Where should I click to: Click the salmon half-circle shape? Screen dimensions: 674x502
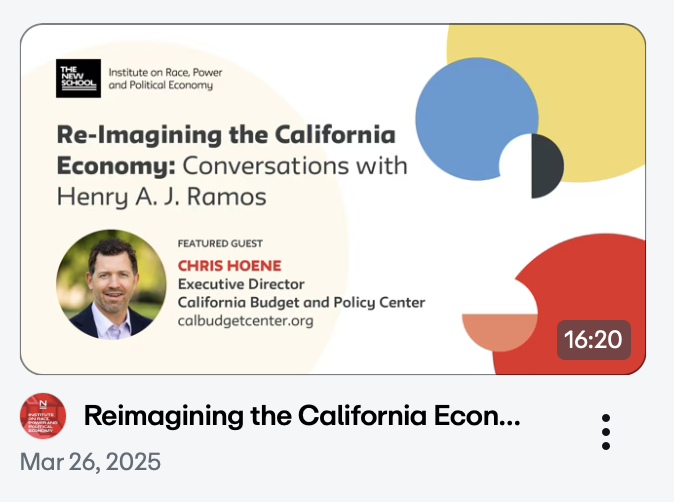(x=499, y=332)
